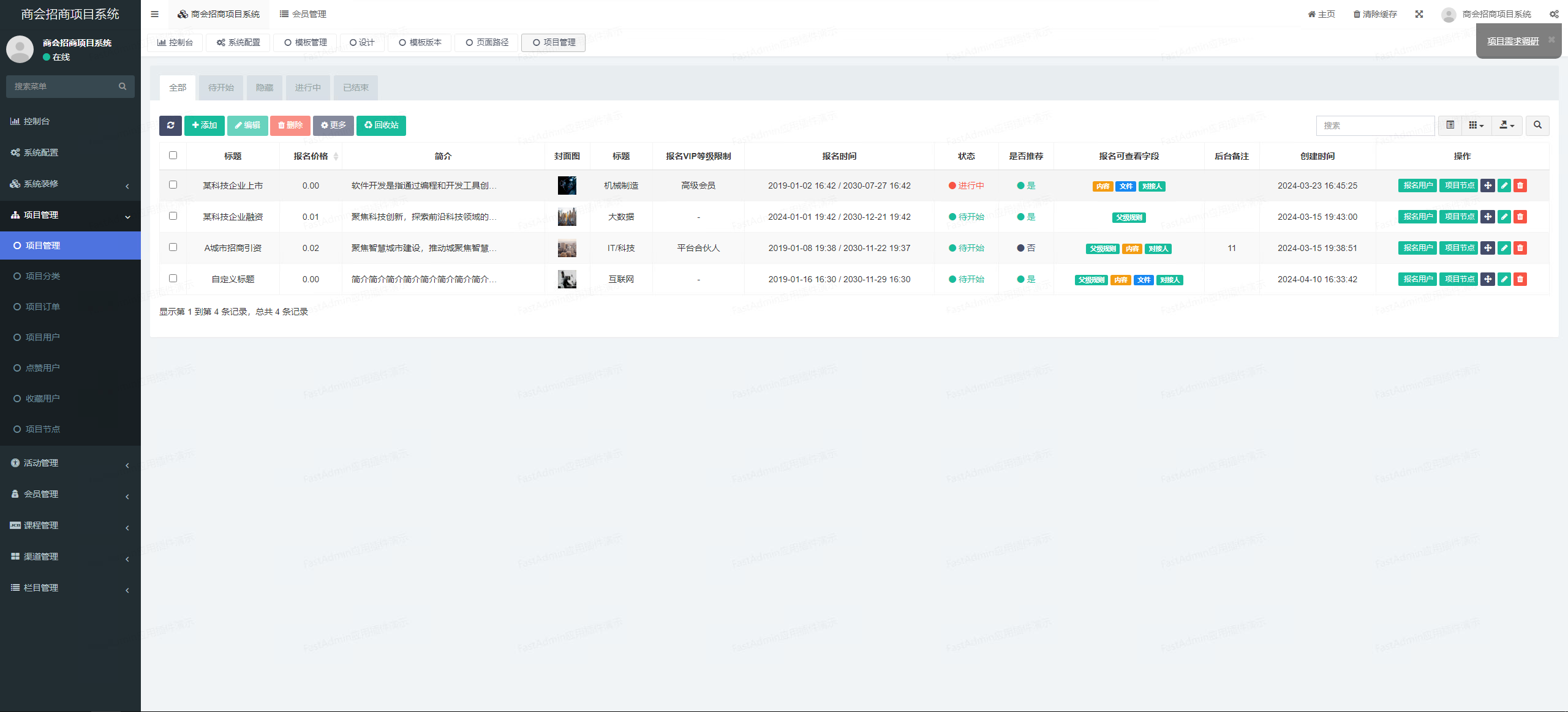Screen dimensions: 1568x712
Task: Click the fullscreen icon in the top bar
Action: pos(1419,14)
